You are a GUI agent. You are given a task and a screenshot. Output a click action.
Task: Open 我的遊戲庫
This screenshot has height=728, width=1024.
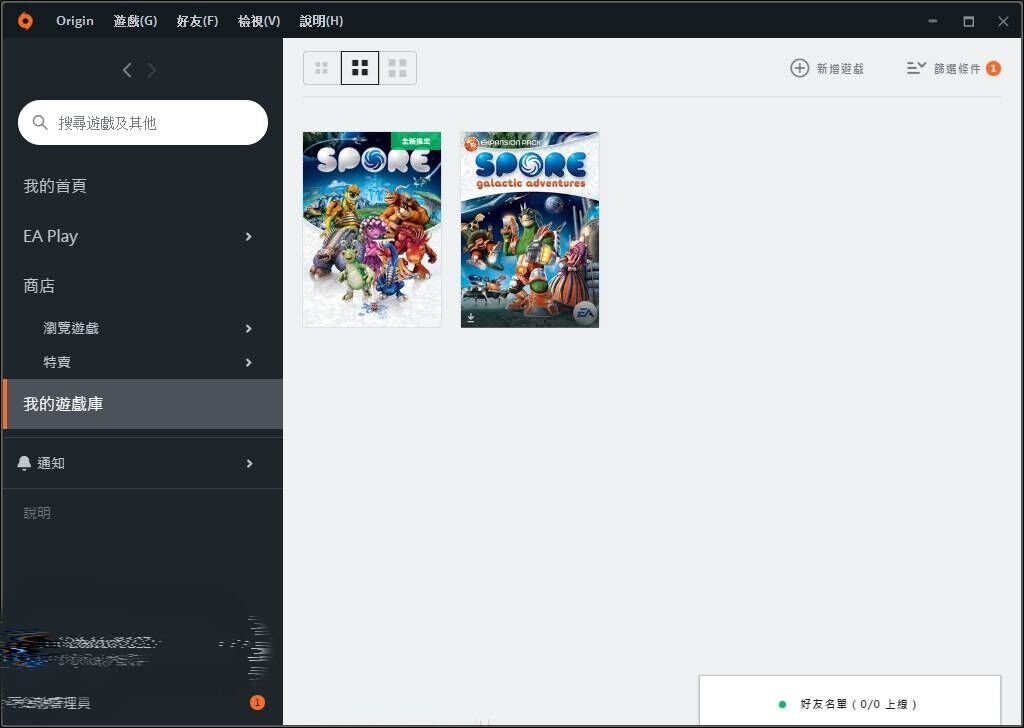coord(143,404)
